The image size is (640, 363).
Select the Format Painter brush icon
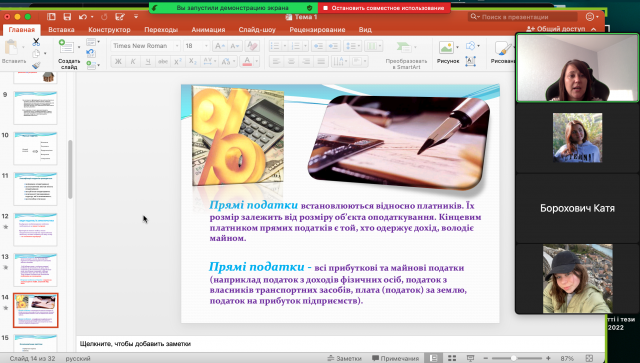tap(36, 65)
